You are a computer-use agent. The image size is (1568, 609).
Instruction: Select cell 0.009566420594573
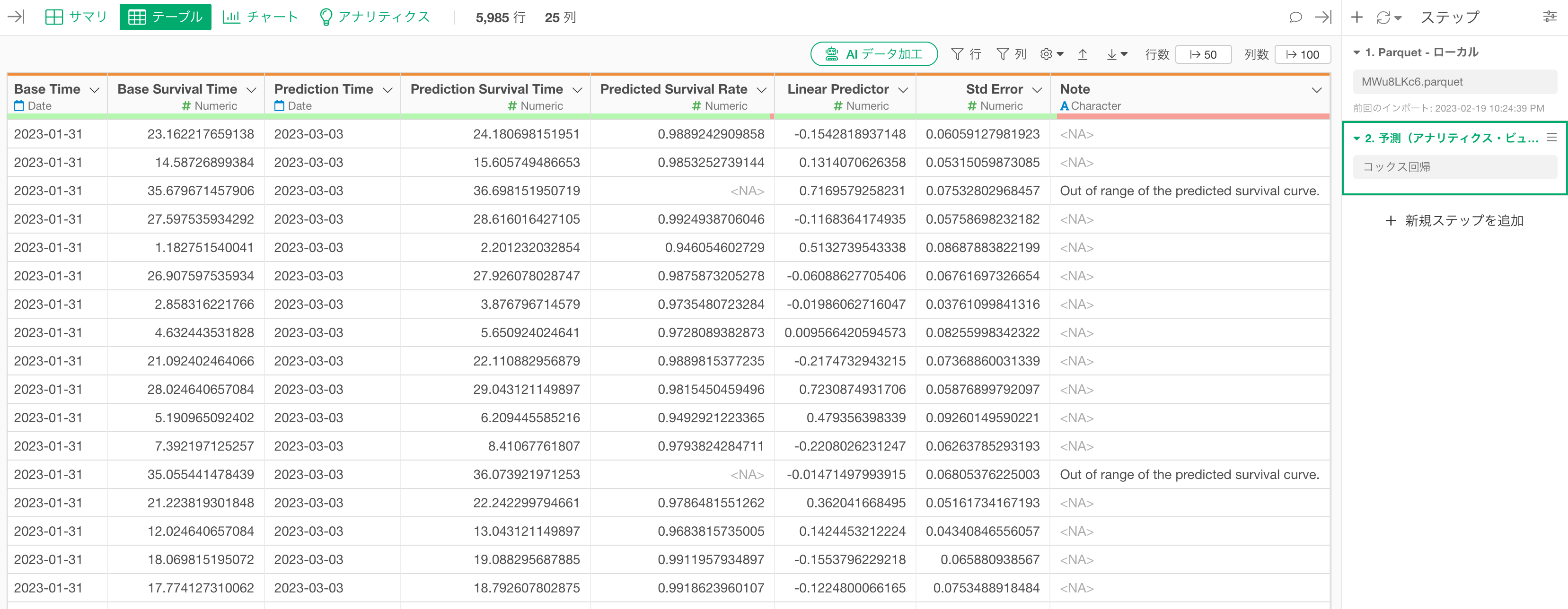(845, 333)
